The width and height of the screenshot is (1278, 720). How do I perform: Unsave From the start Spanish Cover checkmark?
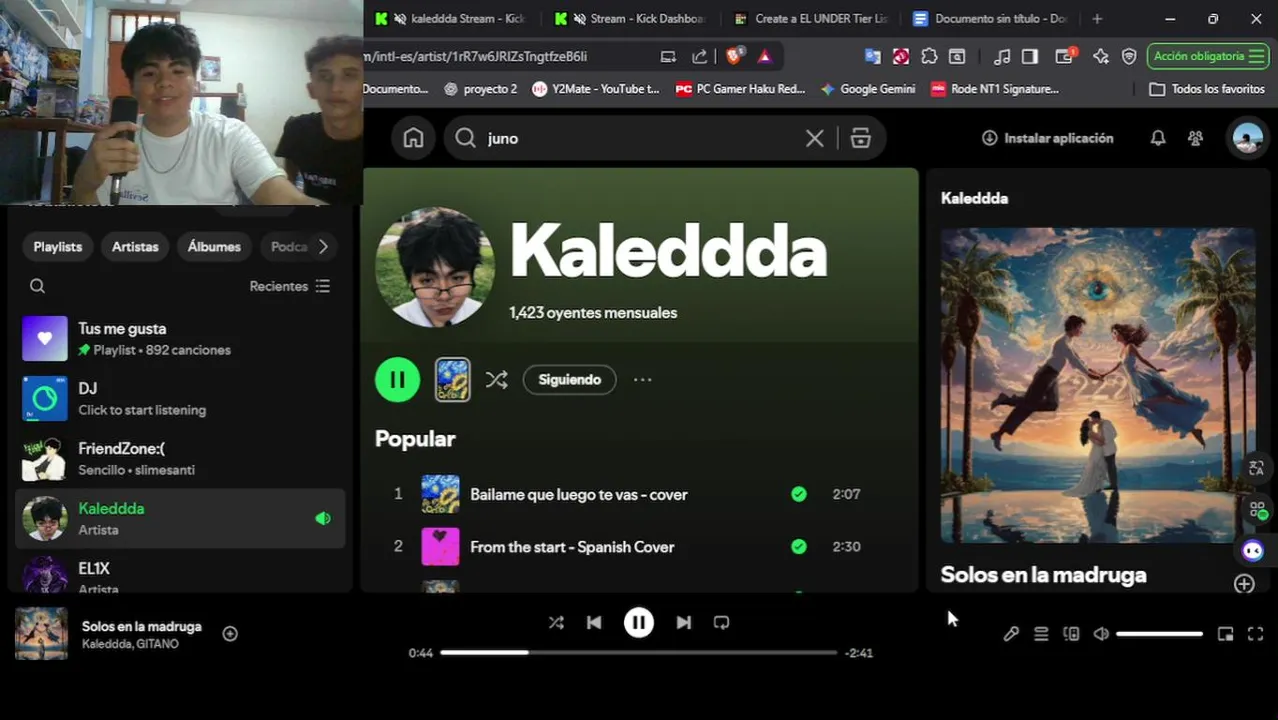(x=798, y=547)
